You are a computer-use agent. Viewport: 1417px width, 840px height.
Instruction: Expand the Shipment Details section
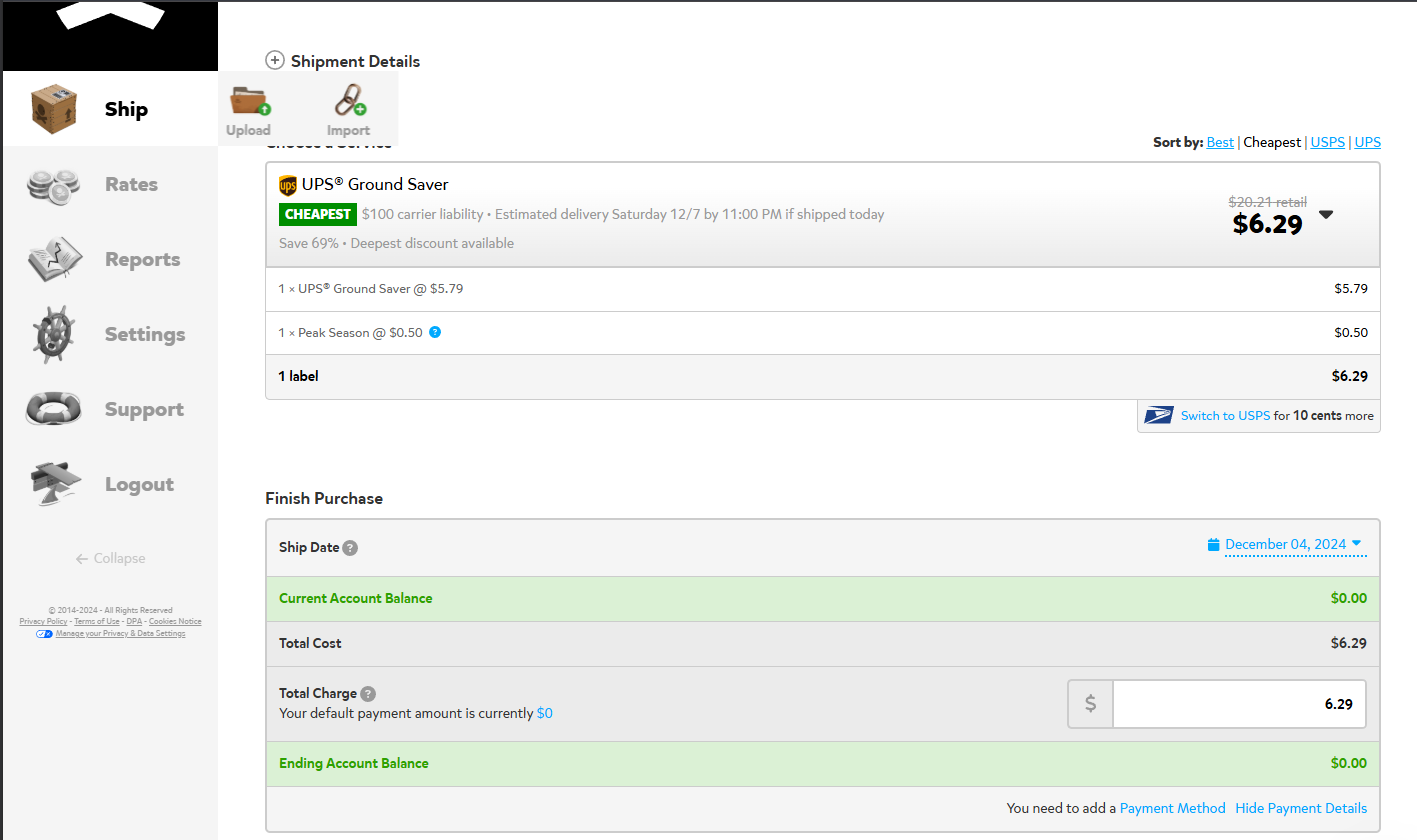click(x=275, y=61)
